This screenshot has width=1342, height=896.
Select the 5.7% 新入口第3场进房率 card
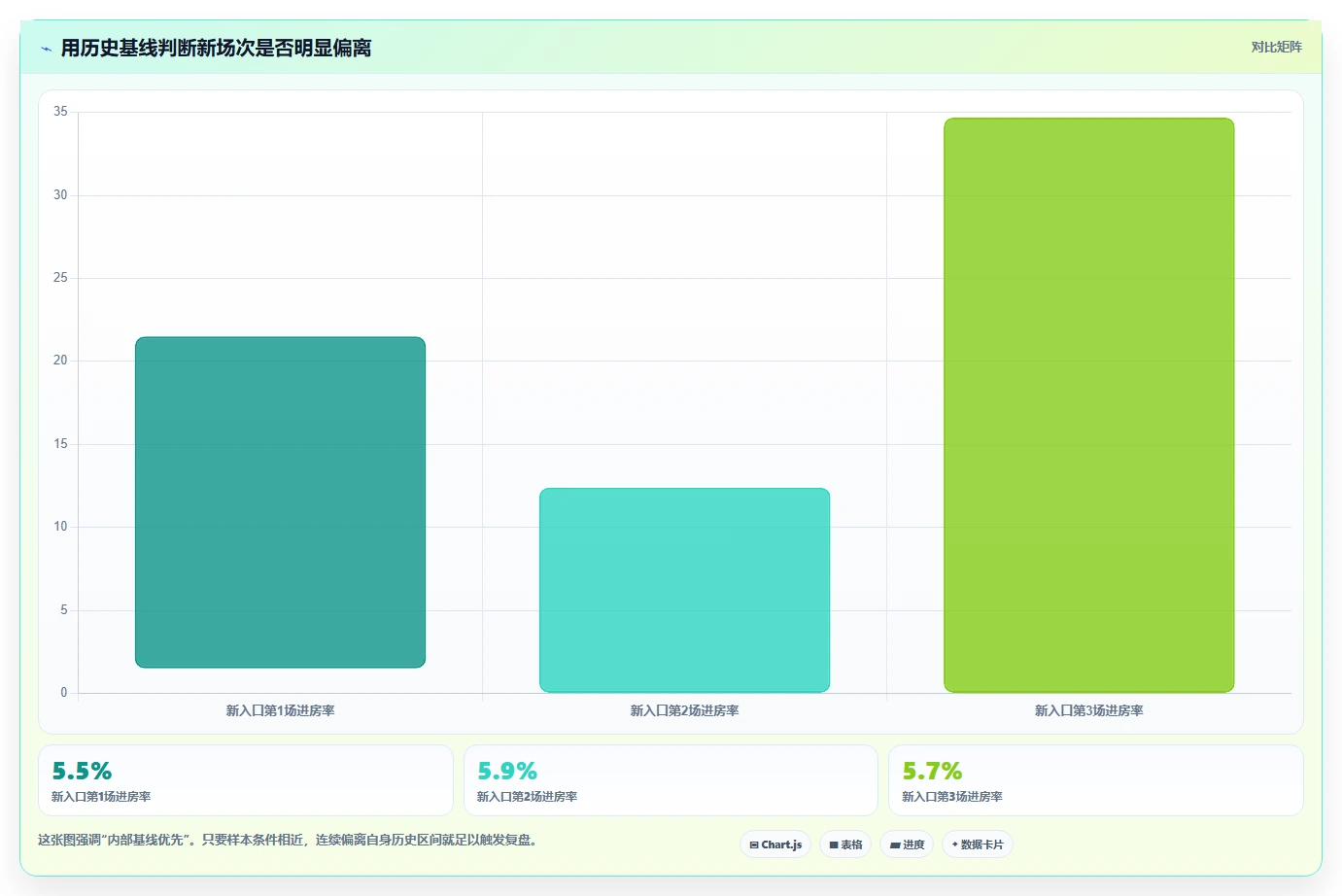point(1096,780)
